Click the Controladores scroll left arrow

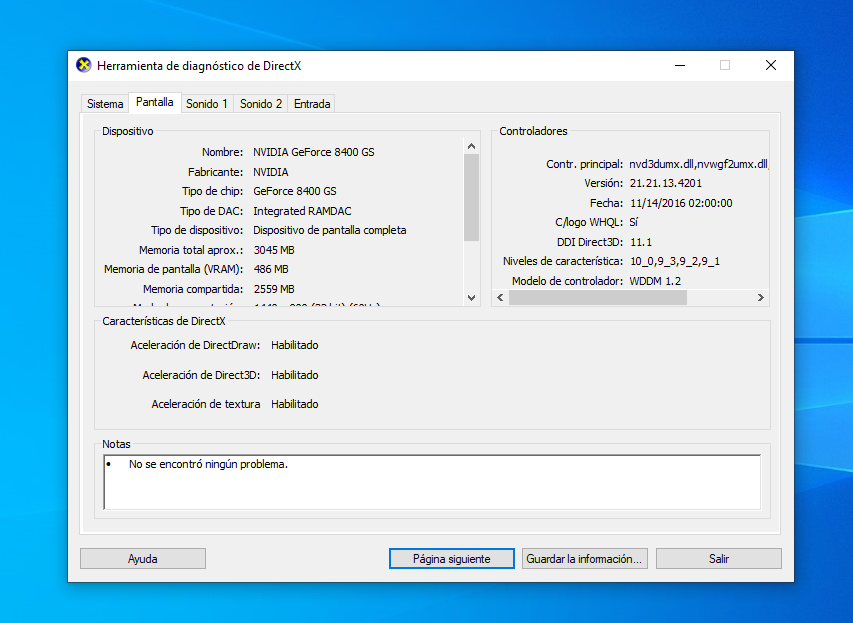tap(500, 298)
